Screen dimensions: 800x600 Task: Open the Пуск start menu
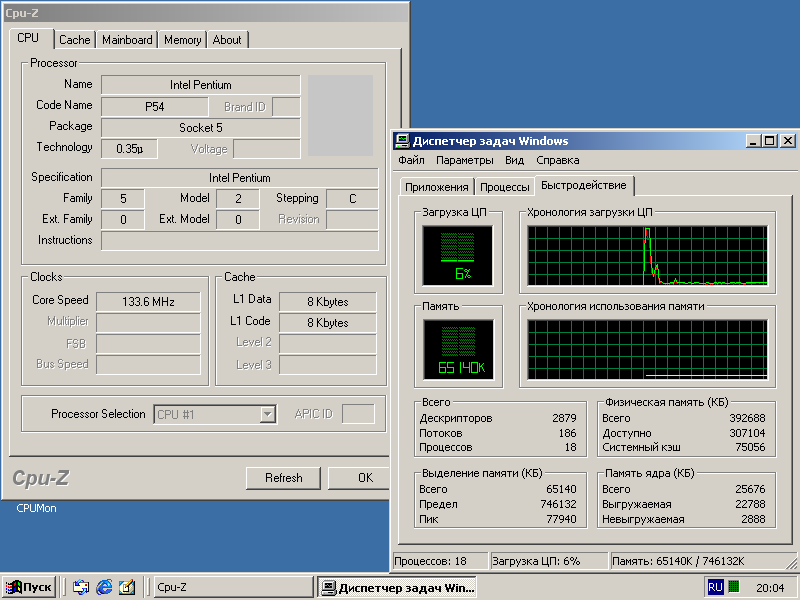pos(29,587)
